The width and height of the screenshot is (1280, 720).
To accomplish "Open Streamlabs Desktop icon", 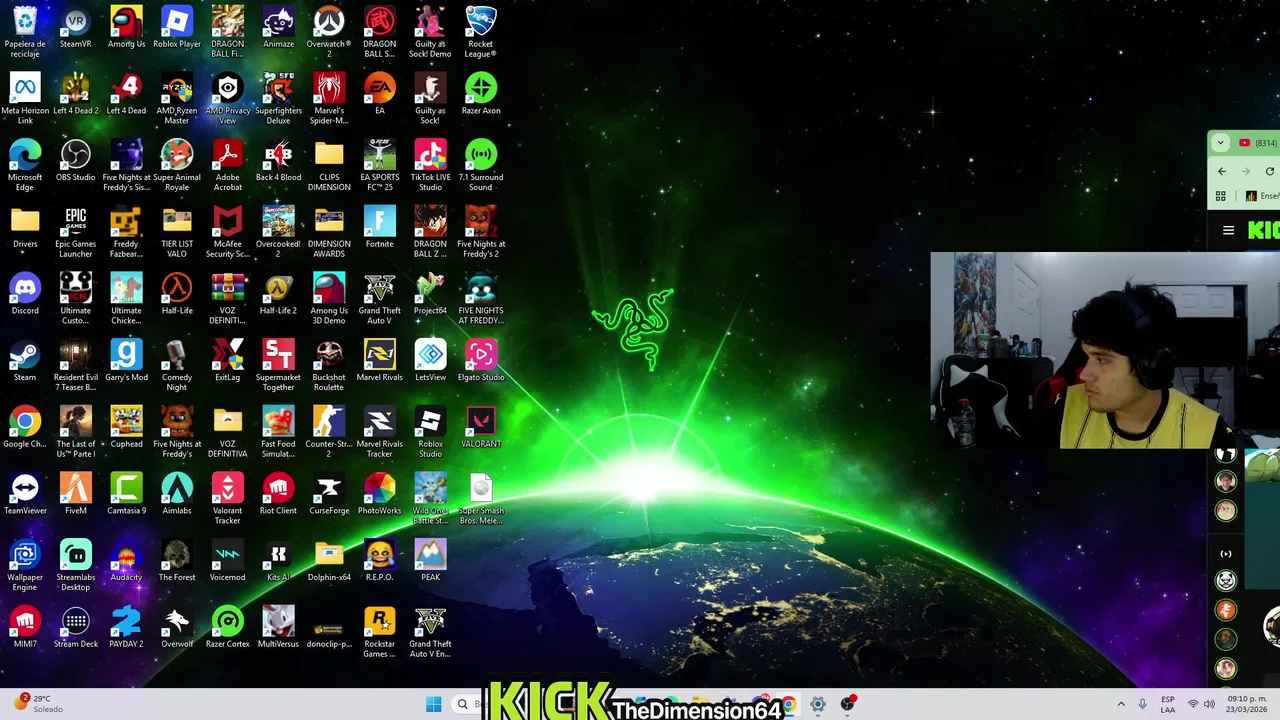I will coord(75,565).
